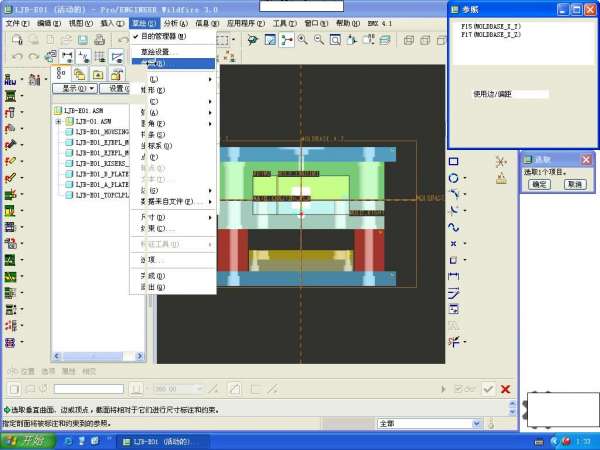Select the Arc sketch tool
Image resolution: width=600 pixels, height=450 pixels.
pos(453,194)
